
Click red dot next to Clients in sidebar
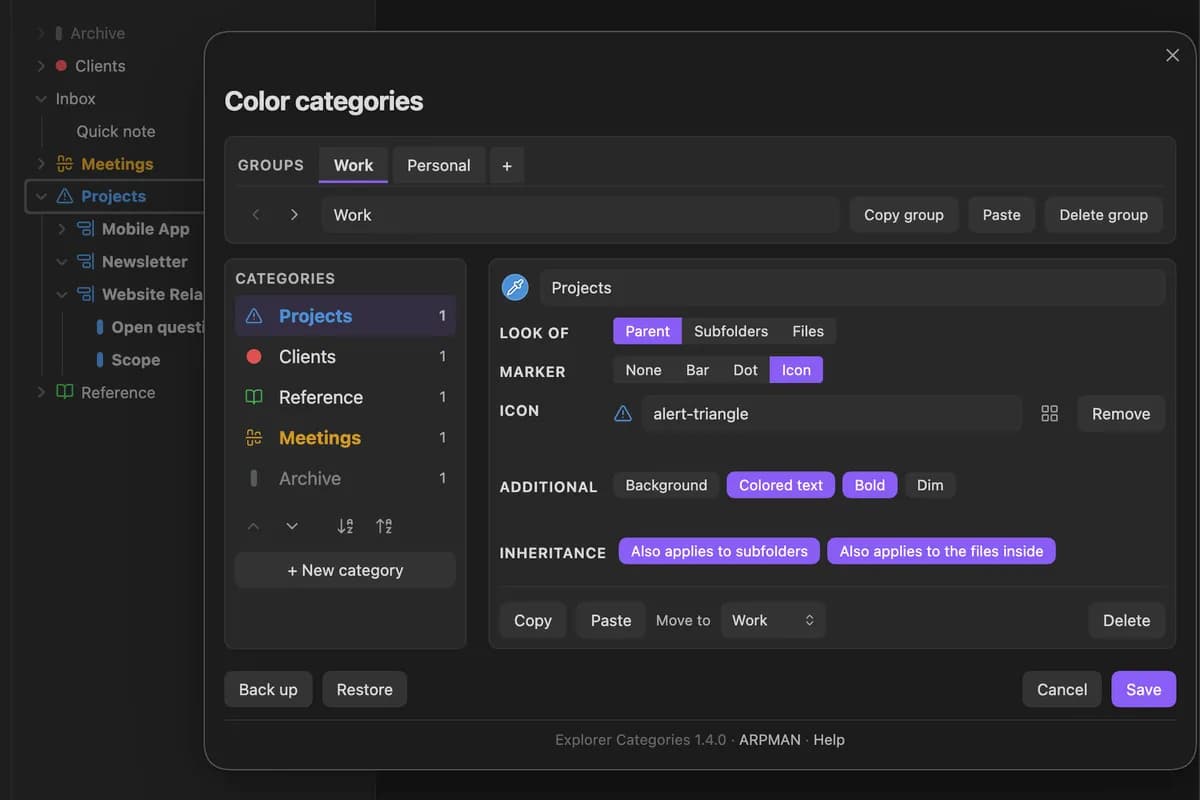click(x=61, y=66)
